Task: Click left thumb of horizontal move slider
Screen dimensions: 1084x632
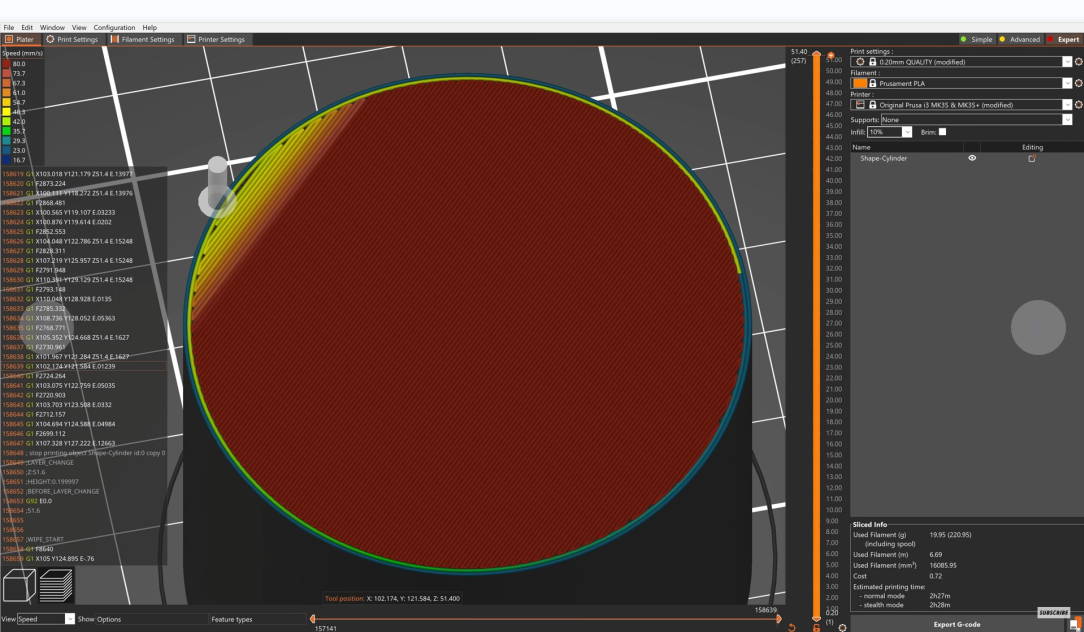Action: pos(312,619)
